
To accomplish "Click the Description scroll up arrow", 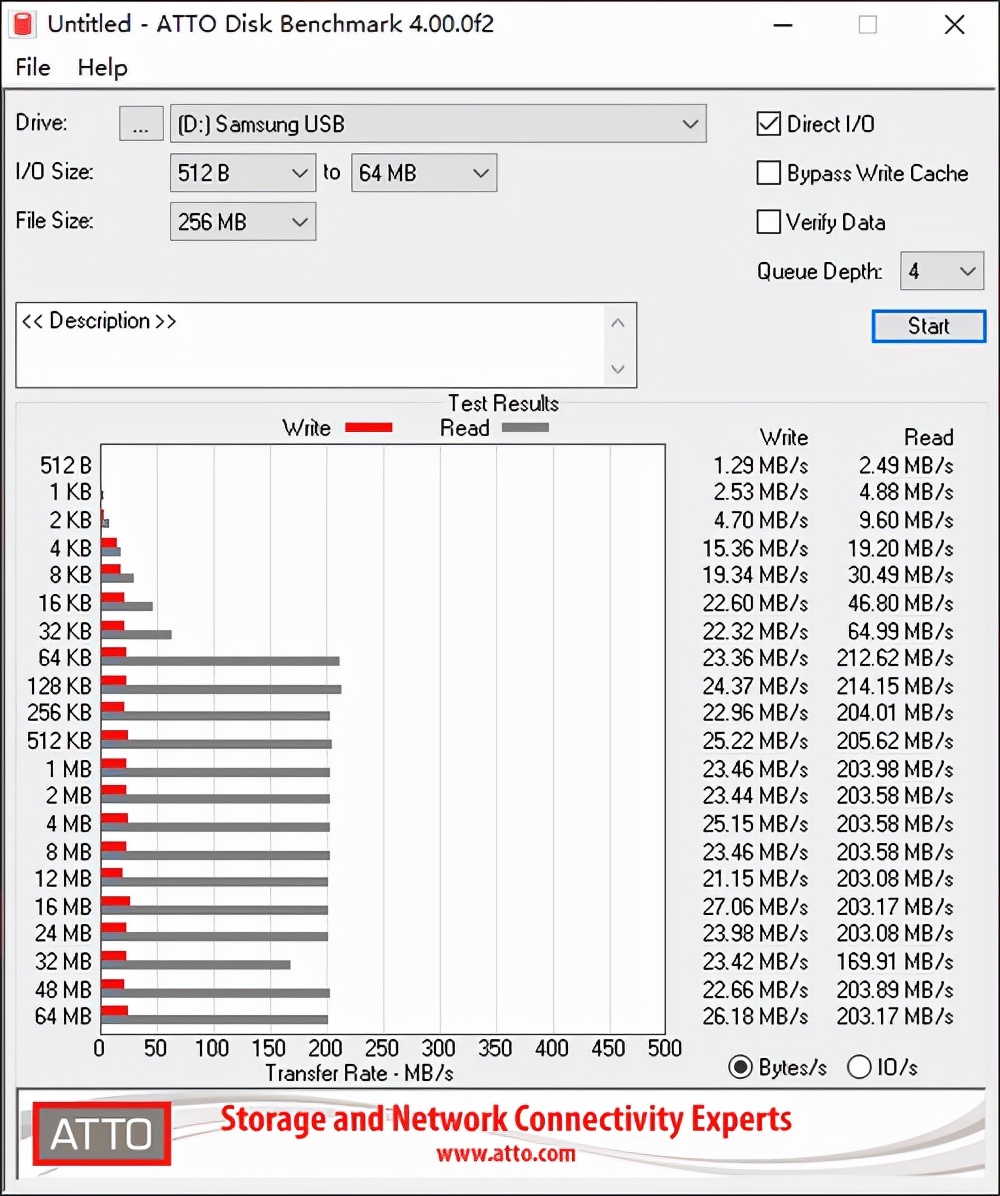I will pyautogui.click(x=618, y=323).
